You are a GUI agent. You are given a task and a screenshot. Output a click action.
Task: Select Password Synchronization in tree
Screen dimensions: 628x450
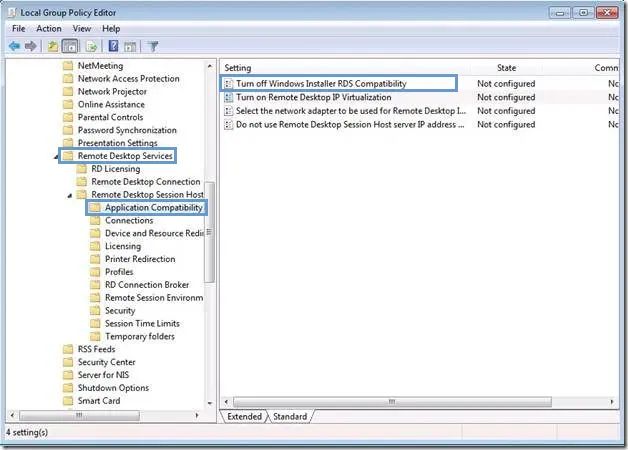127,130
